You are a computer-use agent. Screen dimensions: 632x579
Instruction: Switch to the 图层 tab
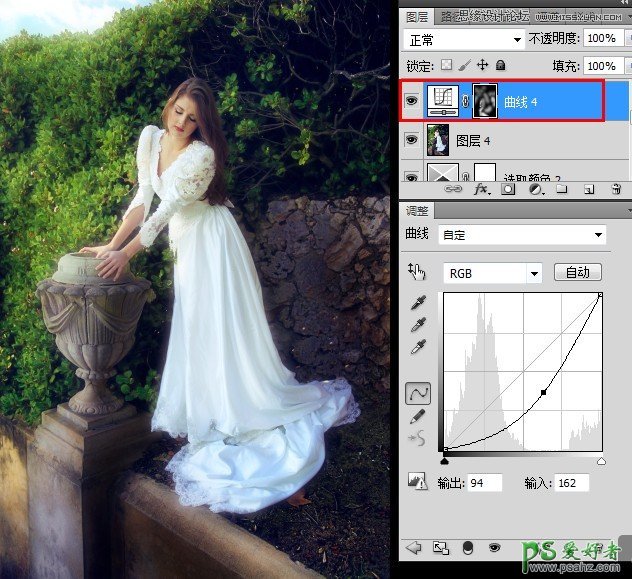(417, 17)
